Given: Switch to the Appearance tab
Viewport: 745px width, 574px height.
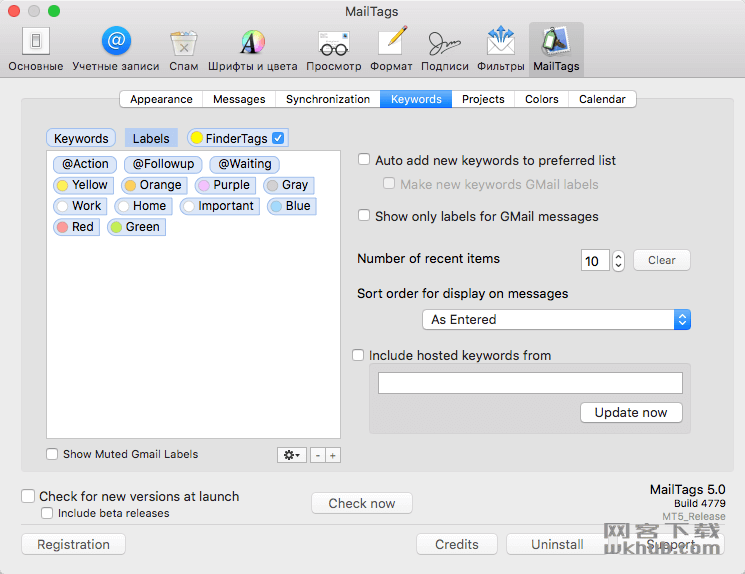Looking at the screenshot, I should point(161,99).
